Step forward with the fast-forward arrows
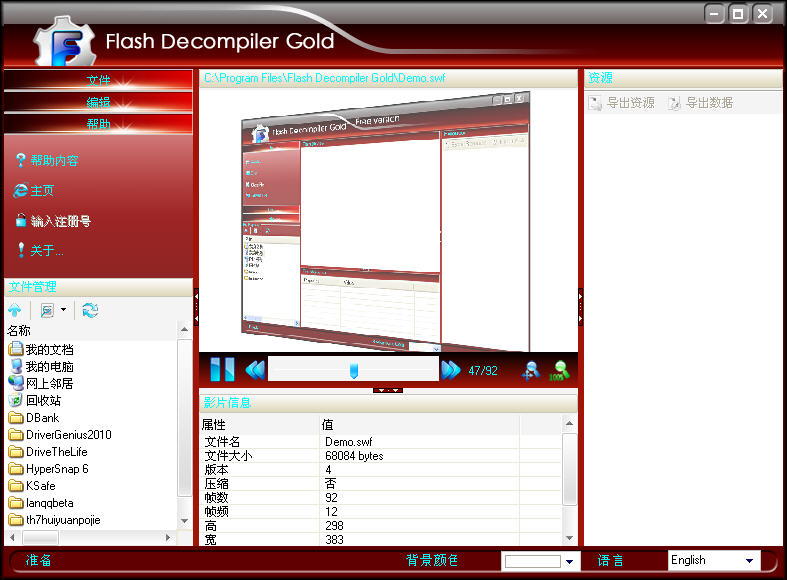 450,370
